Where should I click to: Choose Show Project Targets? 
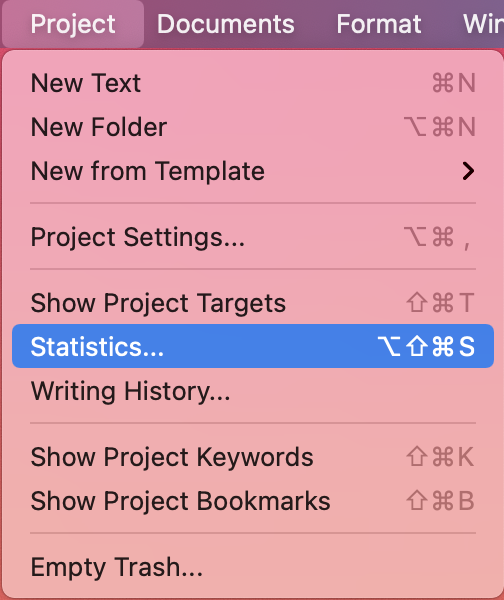point(253,303)
